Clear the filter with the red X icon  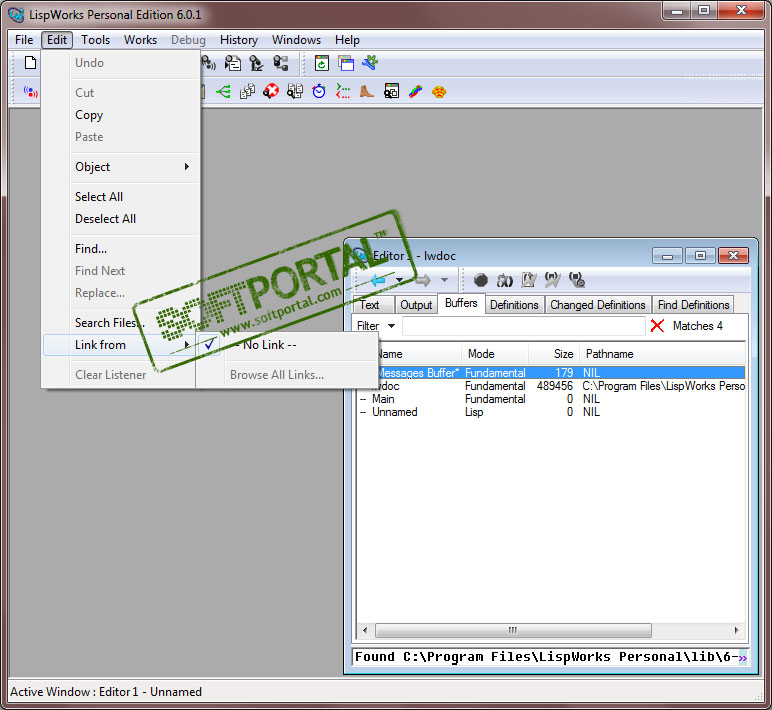pyautogui.click(x=657, y=325)
